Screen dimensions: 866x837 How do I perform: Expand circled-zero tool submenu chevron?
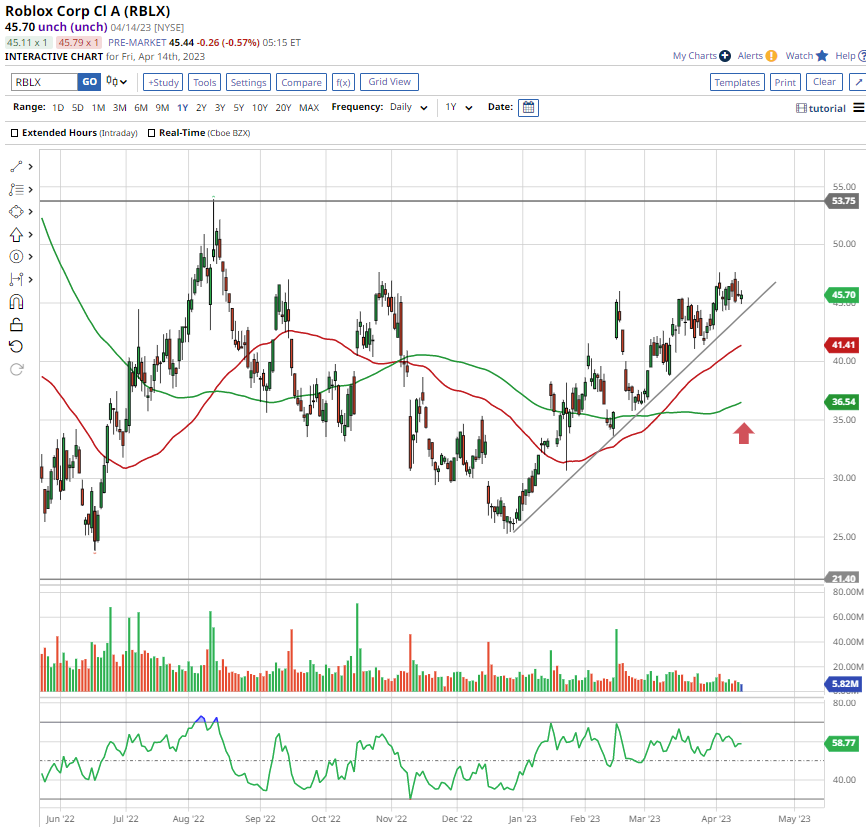[x=30, y=256]
